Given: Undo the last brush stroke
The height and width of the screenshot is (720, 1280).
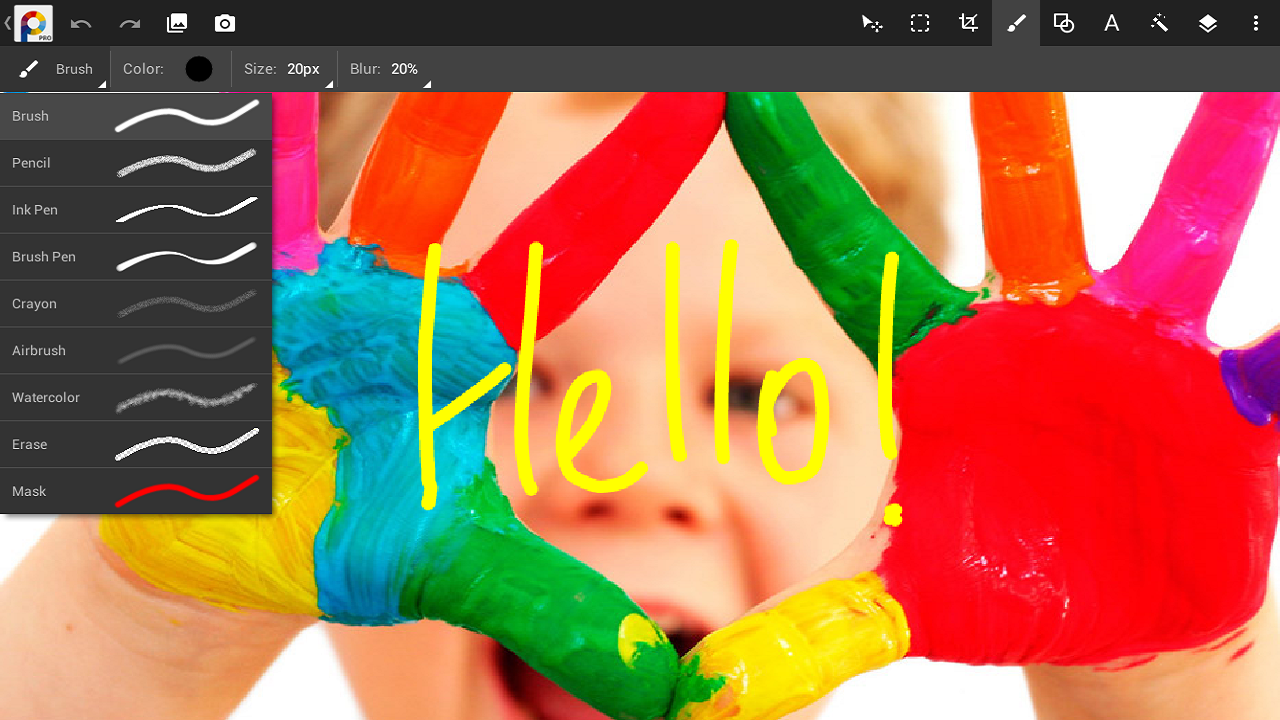Looking at the screenshot, I should [x=80, y=23].
